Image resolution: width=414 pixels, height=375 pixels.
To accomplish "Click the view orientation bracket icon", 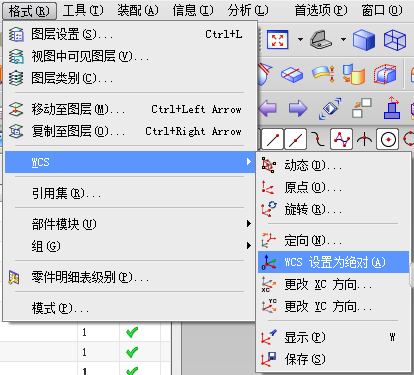I will (321, 40).
